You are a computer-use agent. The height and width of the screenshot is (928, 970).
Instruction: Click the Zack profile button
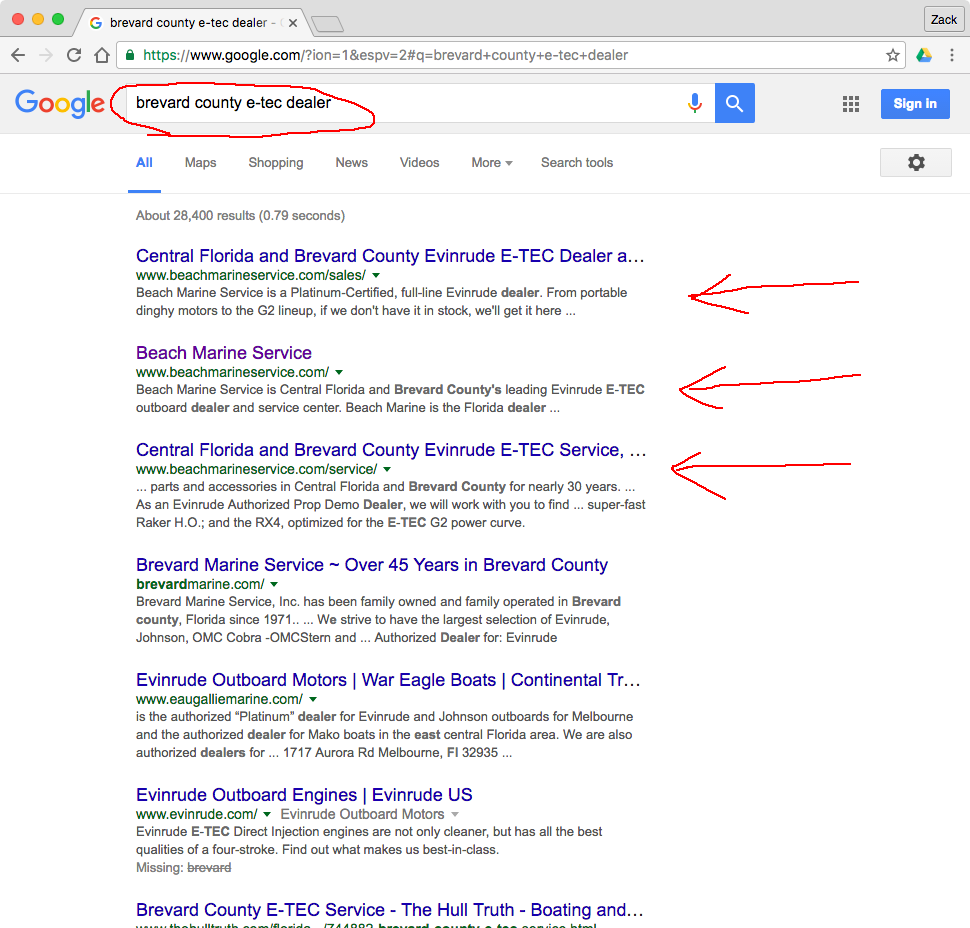[943, 20]
